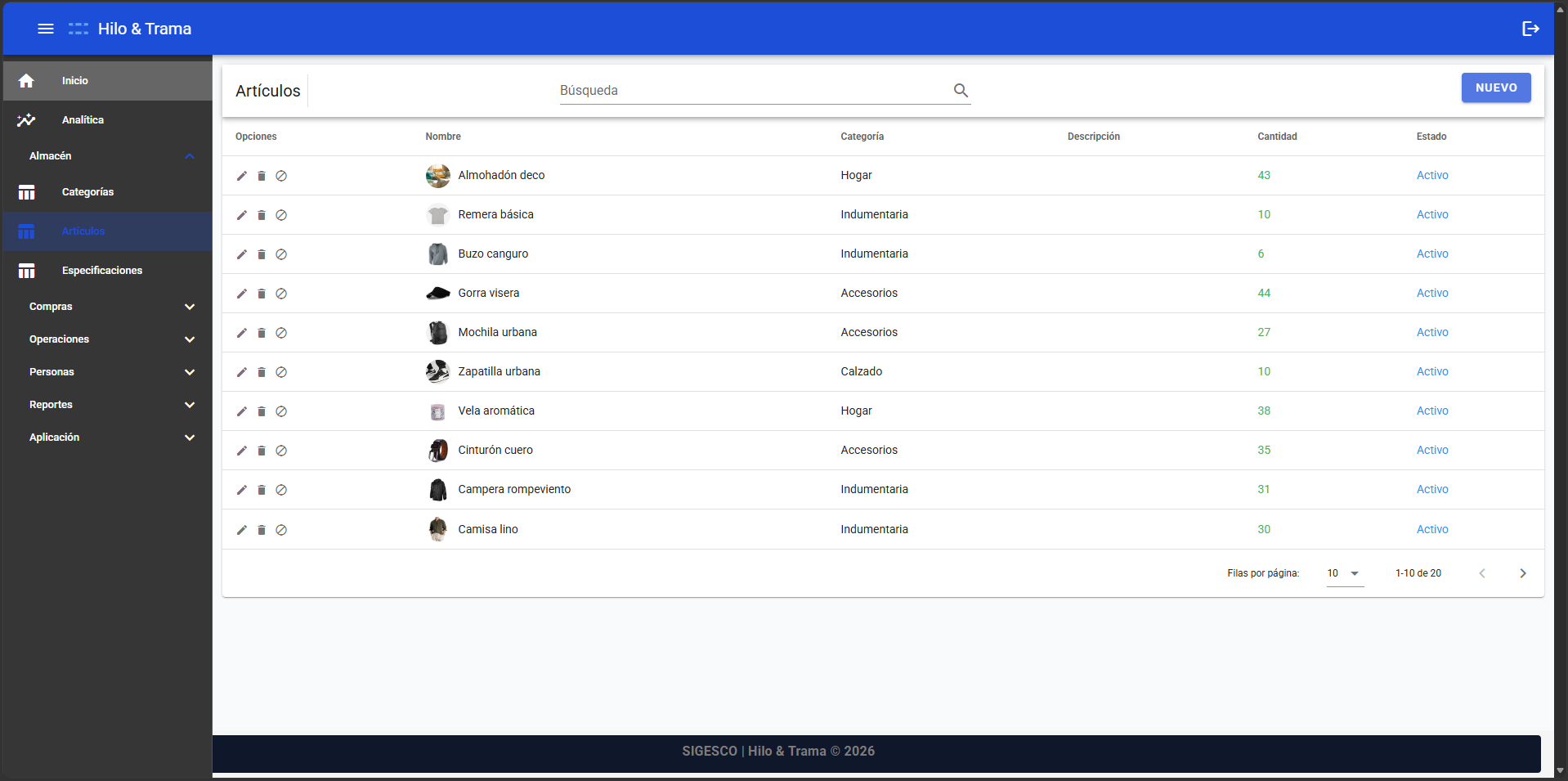Image resolution: width=1568 pixels, height=781 pixels.
Task: Delete the Almohadón deco article
Action: click(x=262, y=176)
